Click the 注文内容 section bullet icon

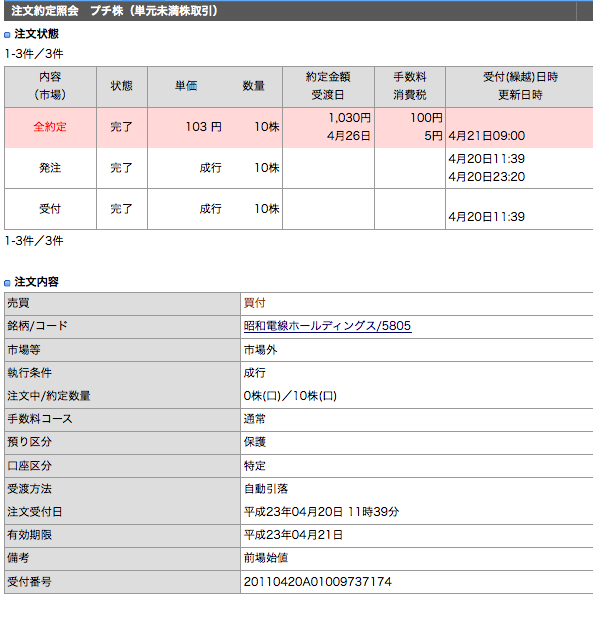tap(7, 283)
